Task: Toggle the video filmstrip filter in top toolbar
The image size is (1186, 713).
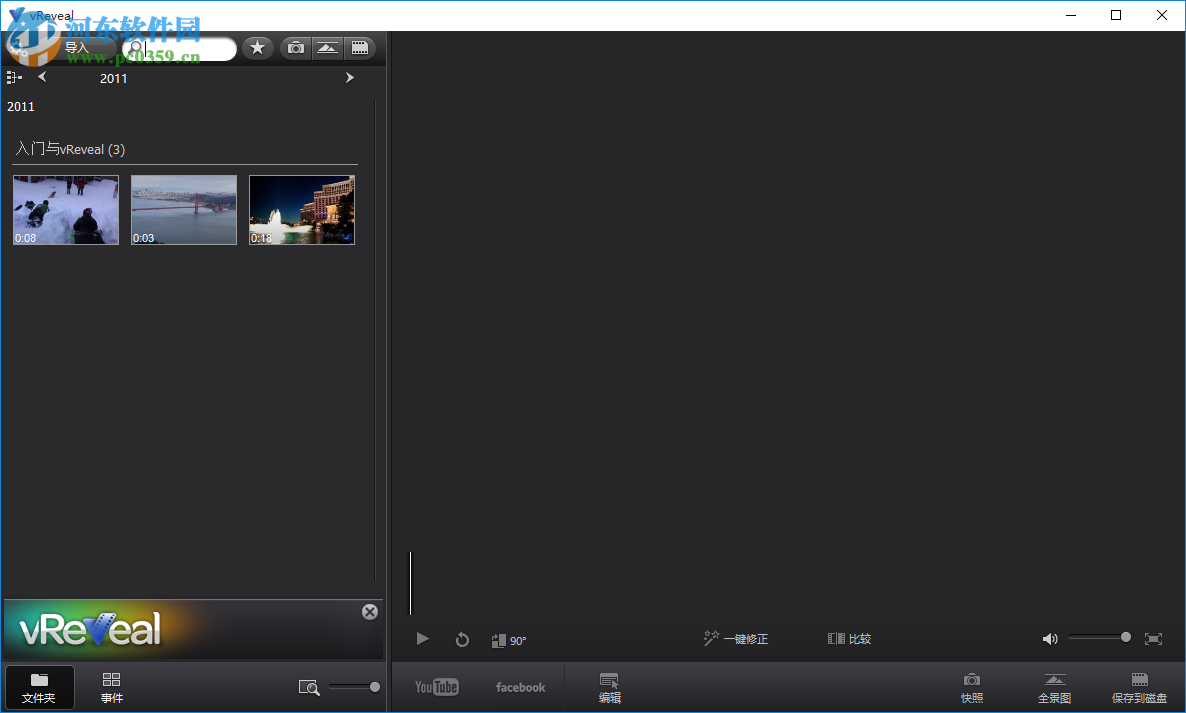Action: point(360,48)
